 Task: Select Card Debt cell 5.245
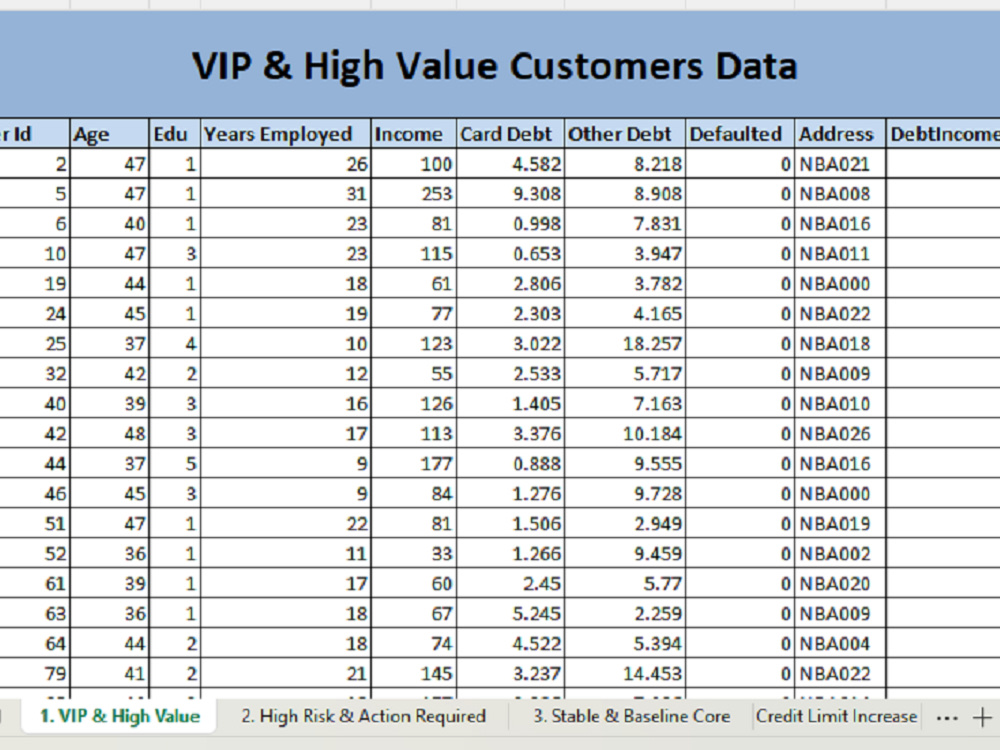tap(510, 614)
